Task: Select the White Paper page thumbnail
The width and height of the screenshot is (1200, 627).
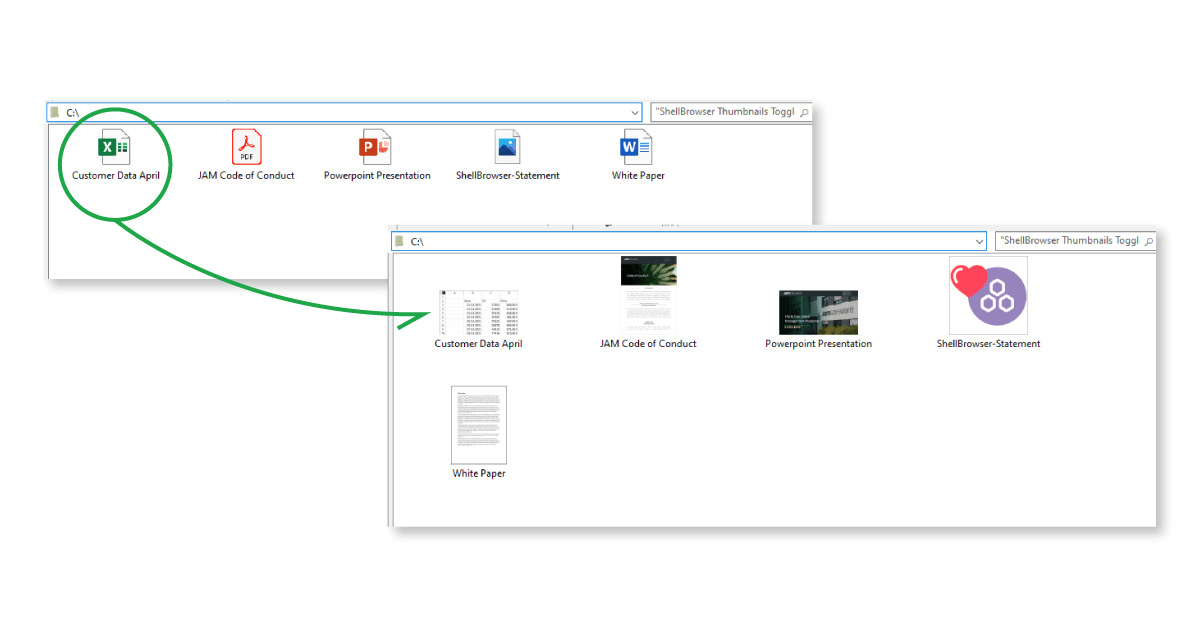Action: pos(479,424)
